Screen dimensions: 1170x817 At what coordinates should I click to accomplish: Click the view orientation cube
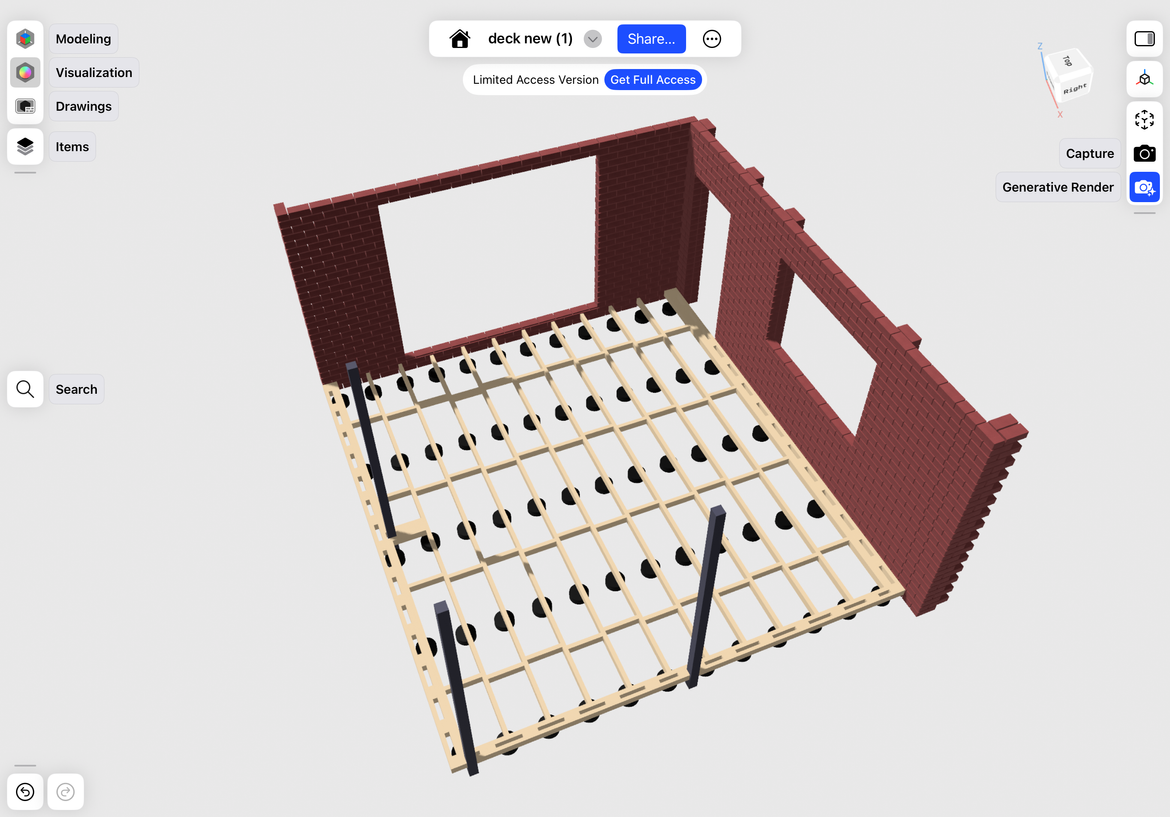point(1067,75)
